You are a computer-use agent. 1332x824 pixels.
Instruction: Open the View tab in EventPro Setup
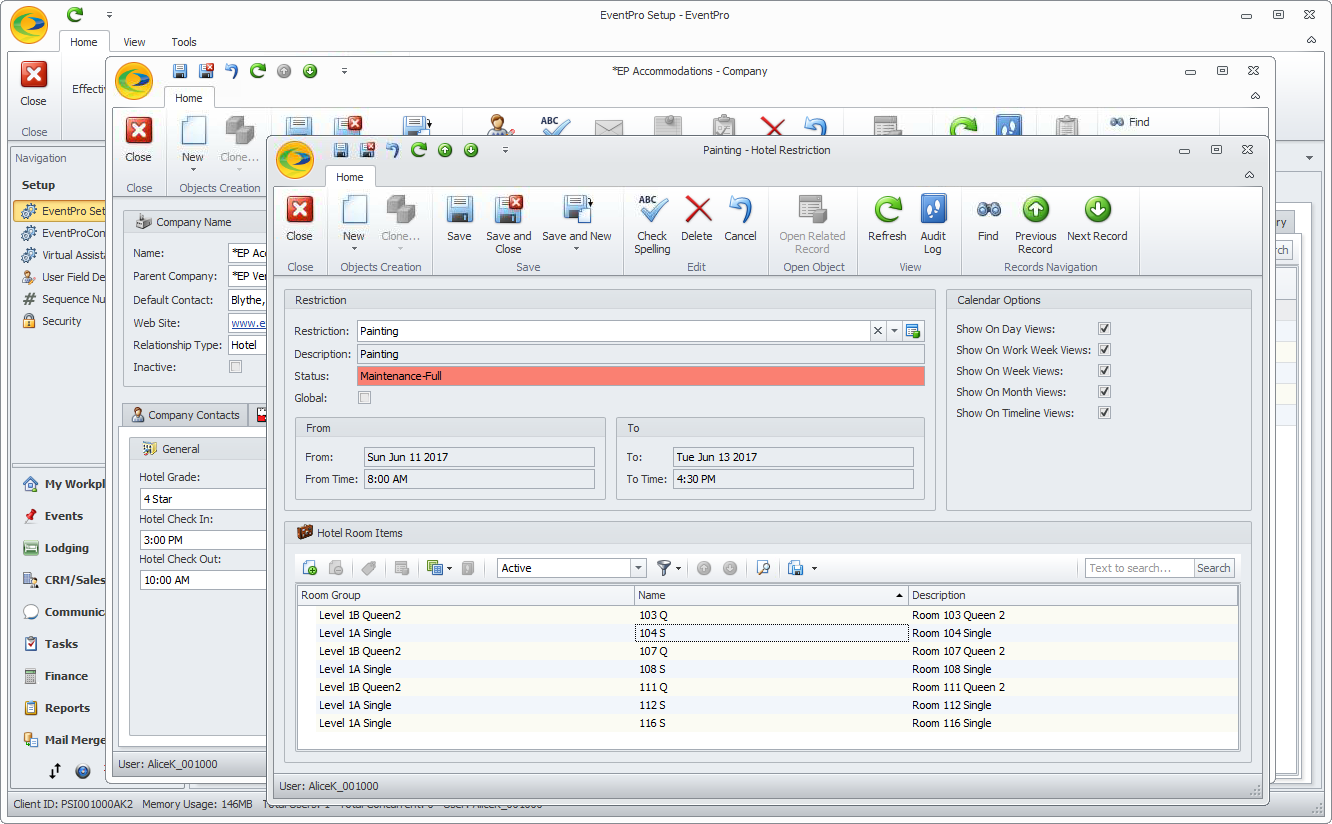click(x=134, y=42)
